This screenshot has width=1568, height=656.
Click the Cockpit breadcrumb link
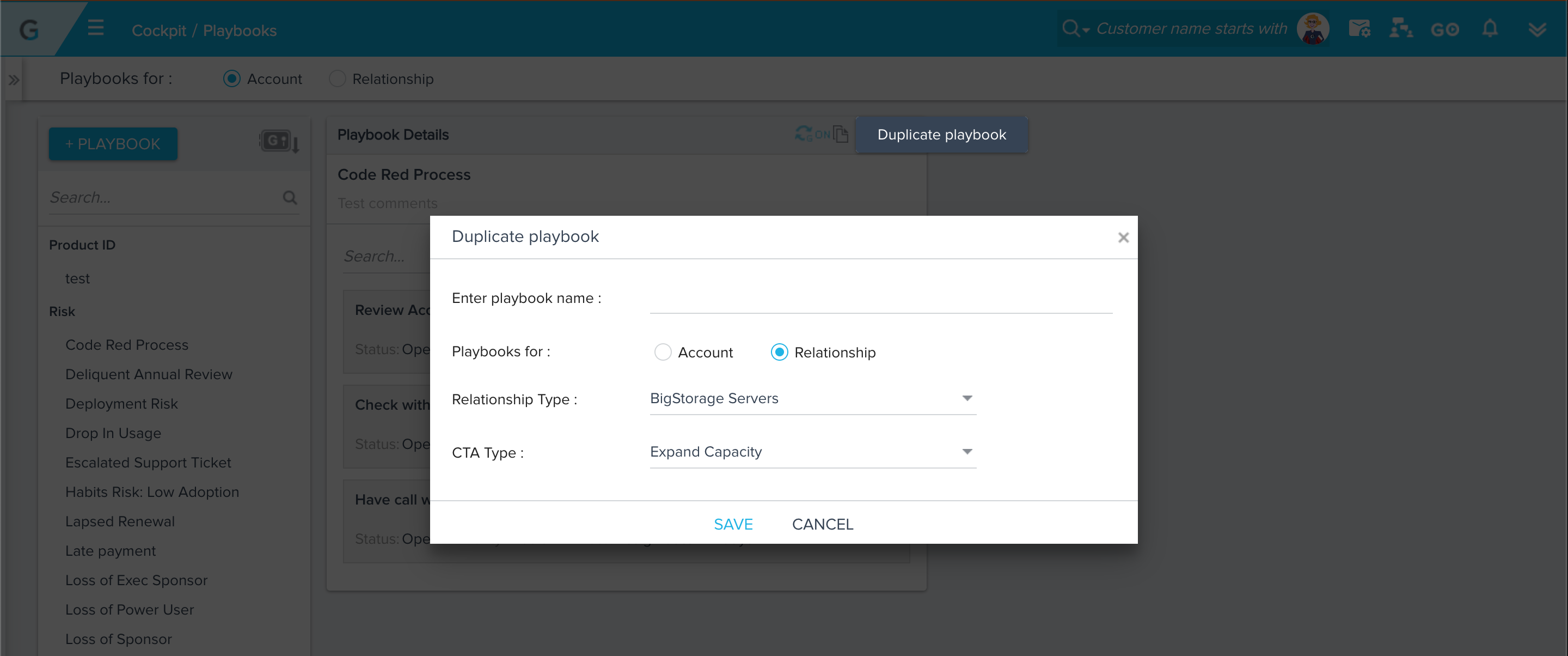coord(158,31)
